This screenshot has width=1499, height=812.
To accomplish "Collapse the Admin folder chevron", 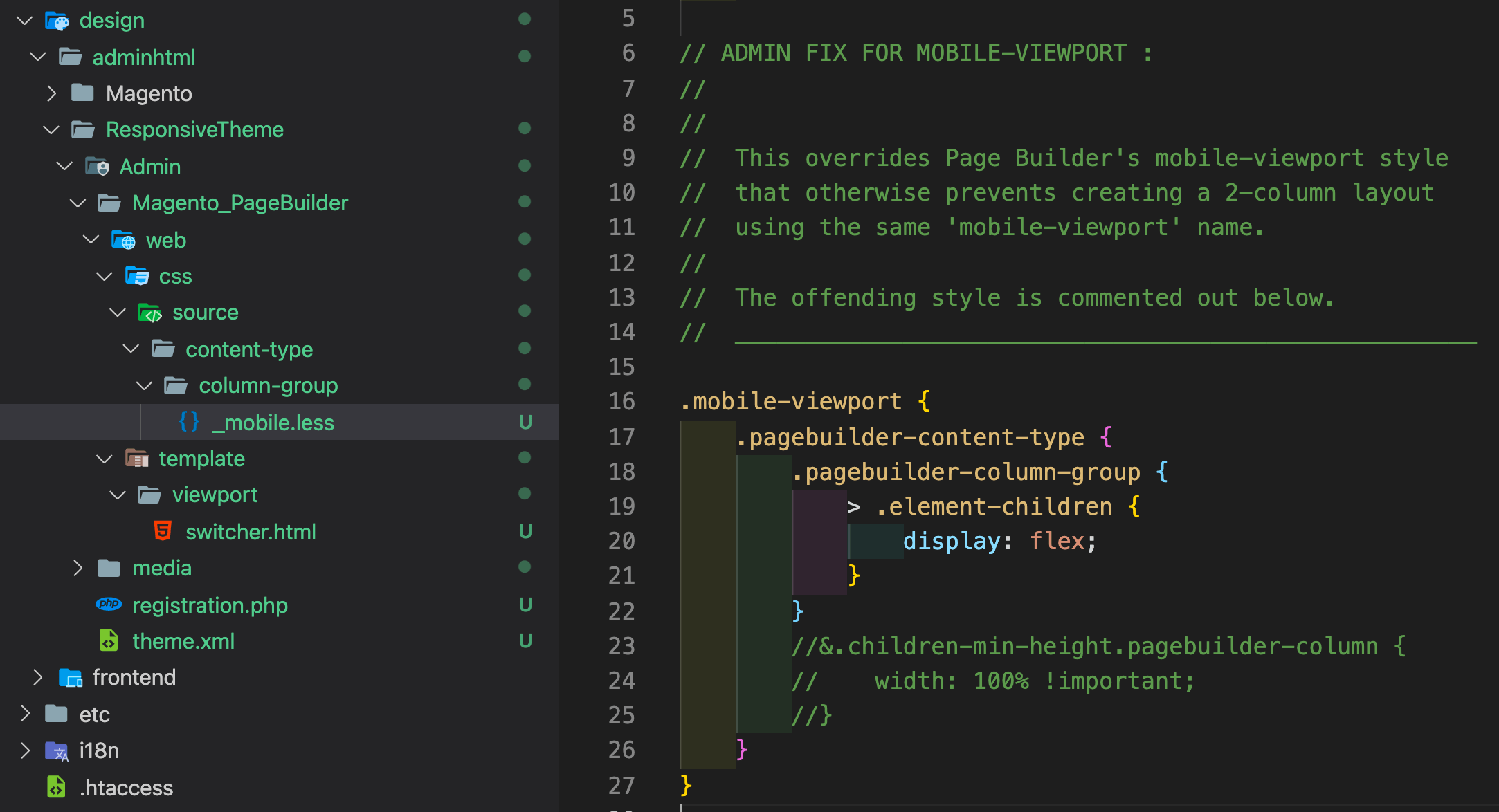I will coord(64,166).
